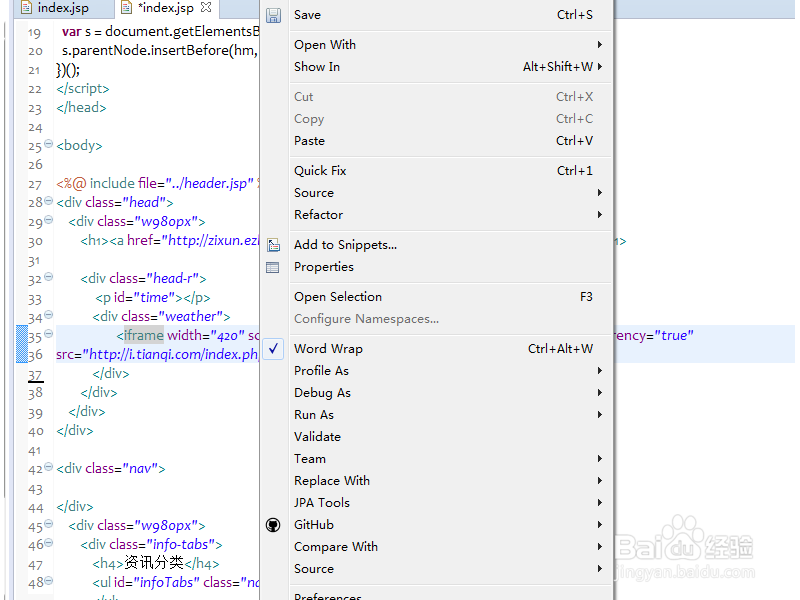This screenshot has width=800, height=600.
Task: Click the Chinese h4 heading text on line 47
Action: 154,562
